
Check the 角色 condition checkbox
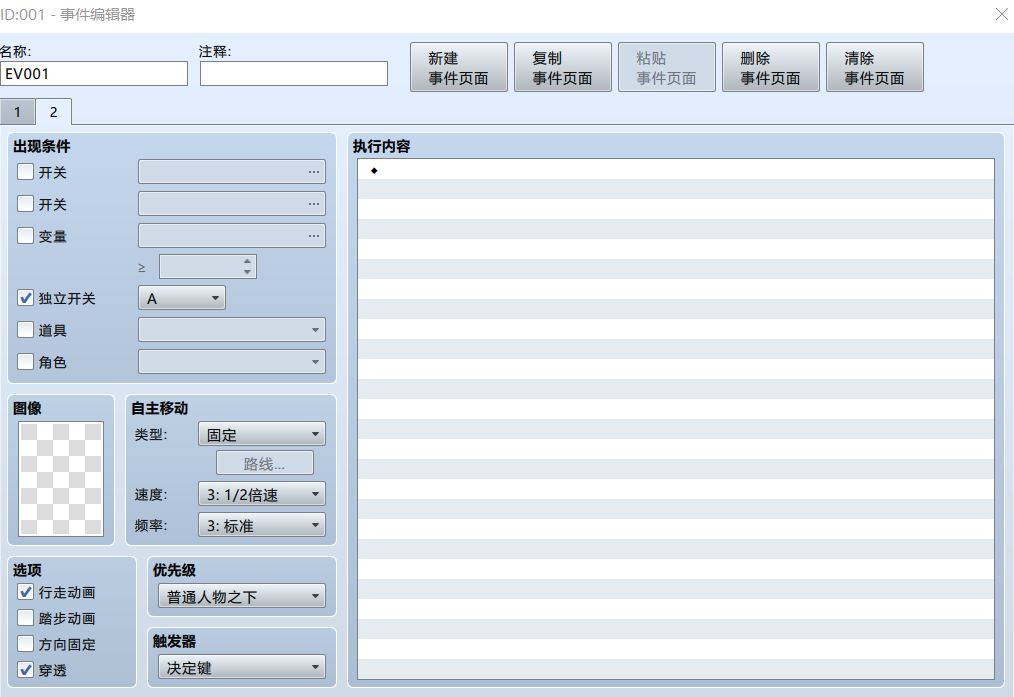point(25,361)
